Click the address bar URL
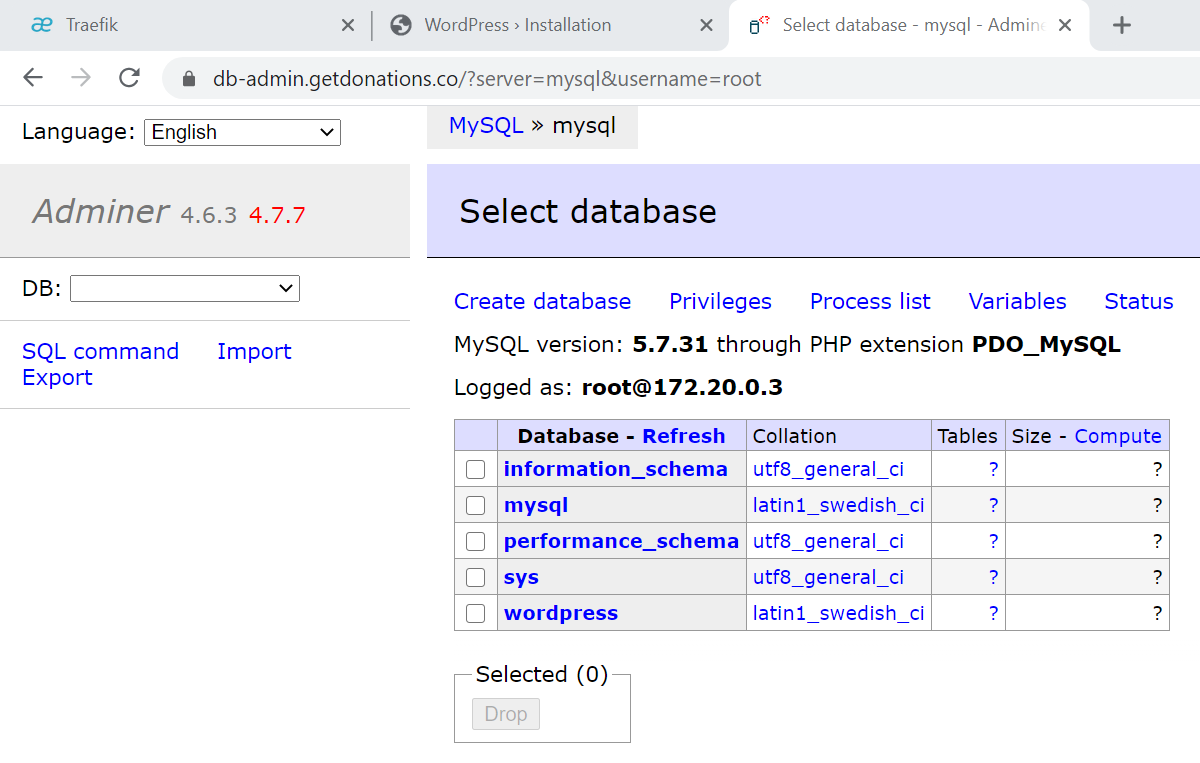The width and height of the screenshot is (1200, 763). [487, 78]
